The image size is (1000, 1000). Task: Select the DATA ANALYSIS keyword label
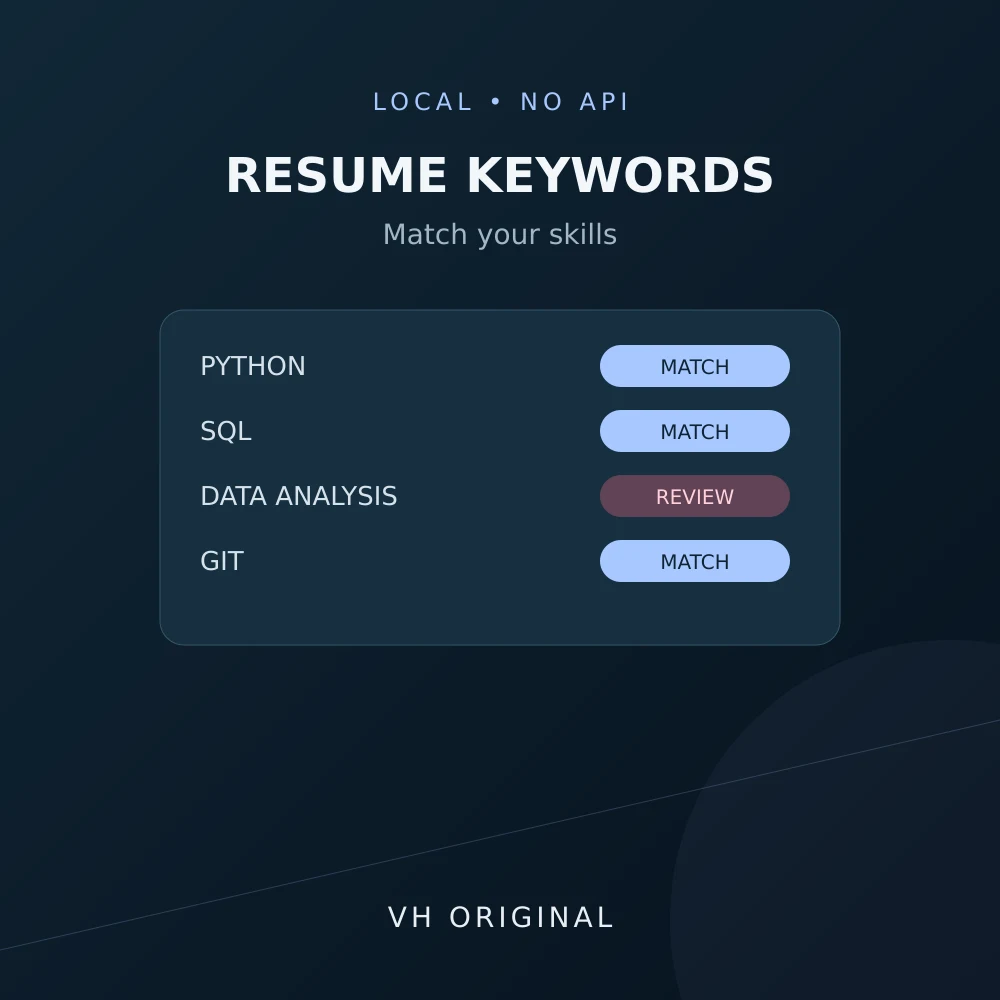298,496
